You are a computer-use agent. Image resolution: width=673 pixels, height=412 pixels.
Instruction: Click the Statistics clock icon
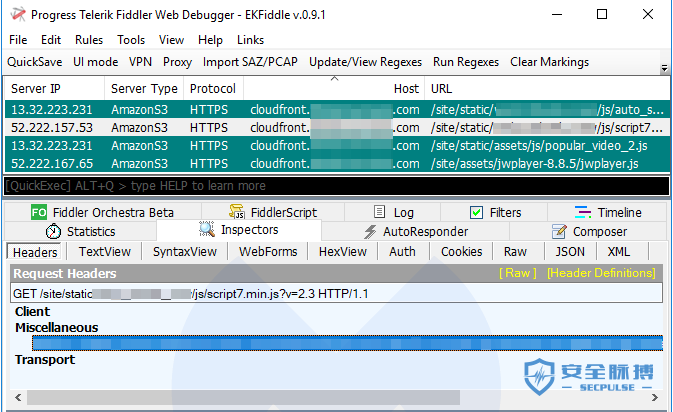(x=53, y=231)
